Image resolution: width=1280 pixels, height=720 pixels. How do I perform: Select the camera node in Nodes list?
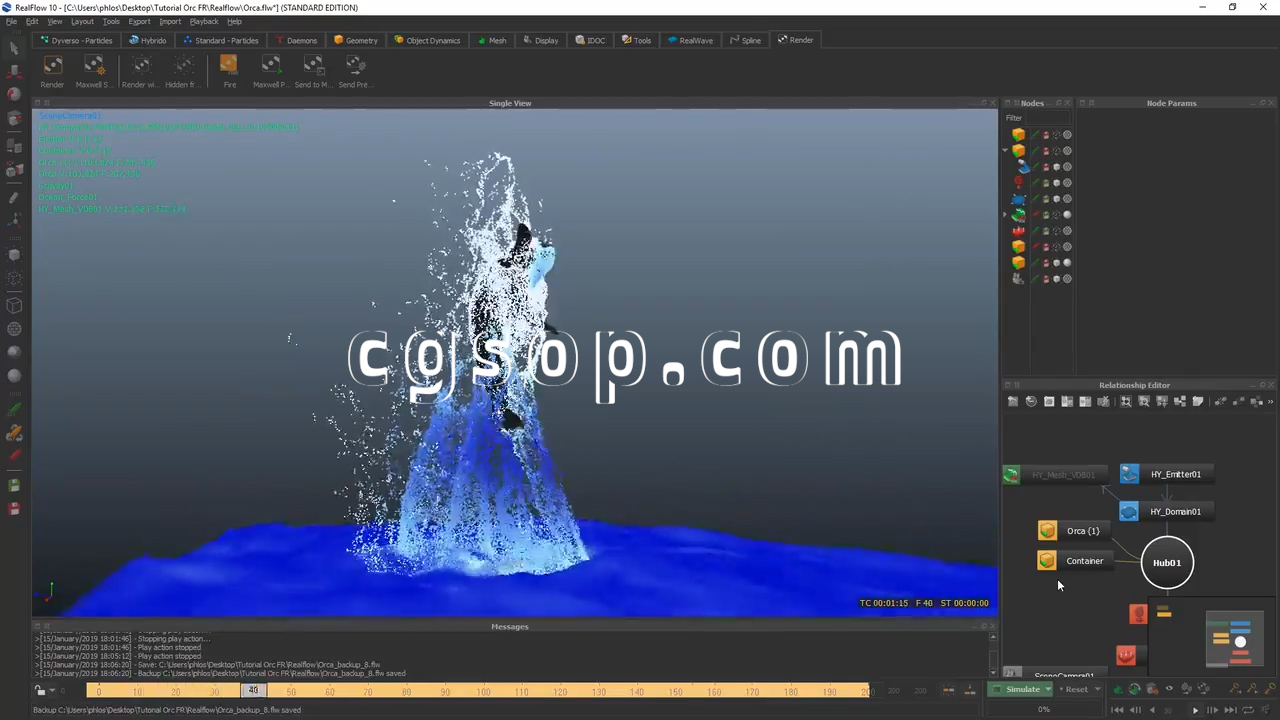coord(1018,279)
